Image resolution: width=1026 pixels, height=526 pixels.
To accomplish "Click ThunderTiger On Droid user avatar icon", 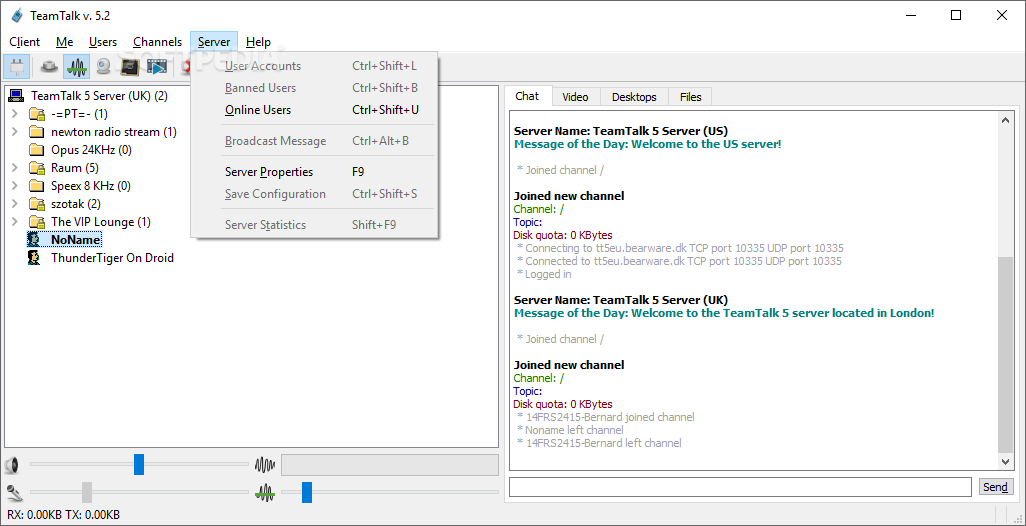I will pos(34,258).
